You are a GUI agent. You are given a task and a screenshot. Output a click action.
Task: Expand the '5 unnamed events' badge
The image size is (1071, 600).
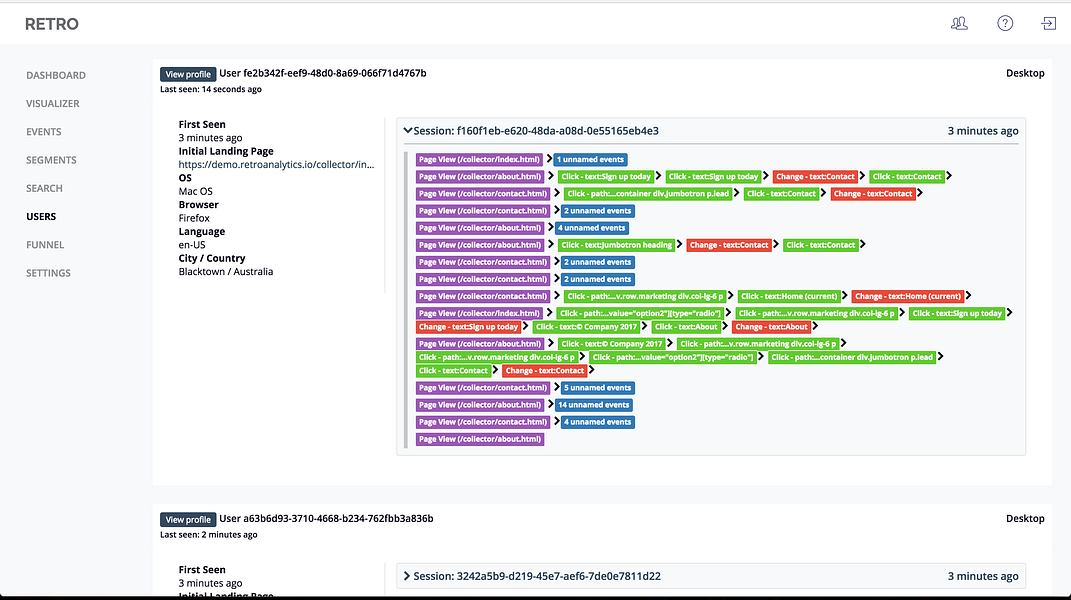[598, 387]
